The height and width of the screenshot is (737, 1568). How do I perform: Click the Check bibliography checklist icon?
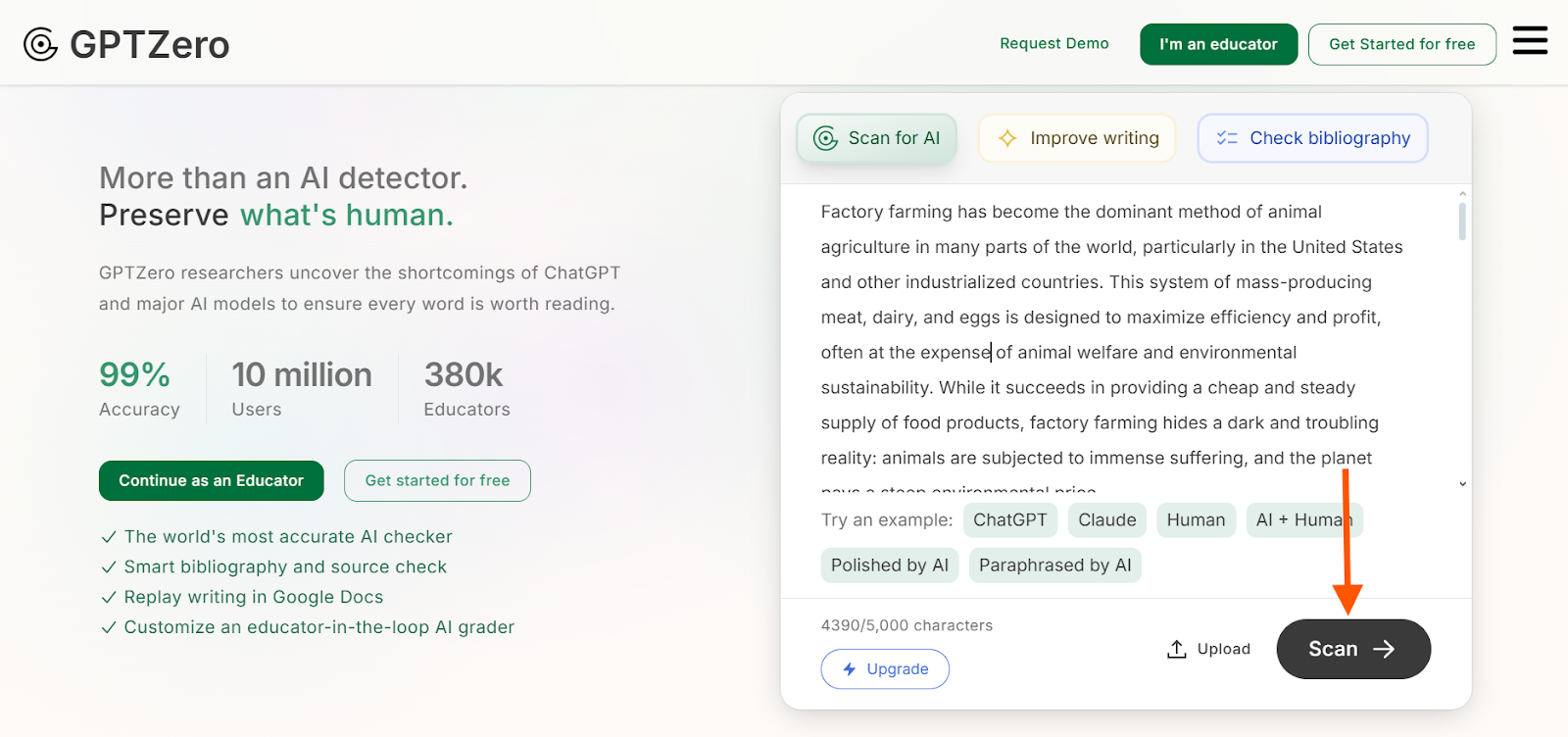click(x=1227, y=138)
